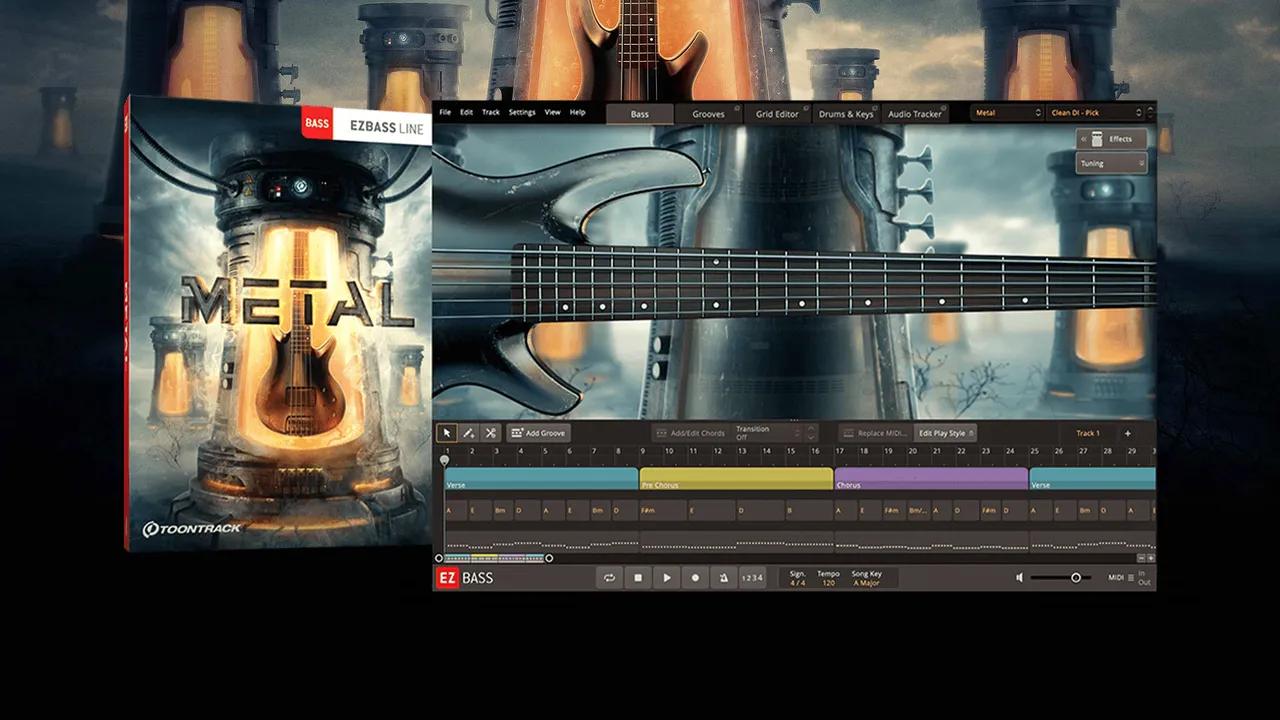1280x720 pixels.
Task: Toggle the metronome
Action: [724, 578]
